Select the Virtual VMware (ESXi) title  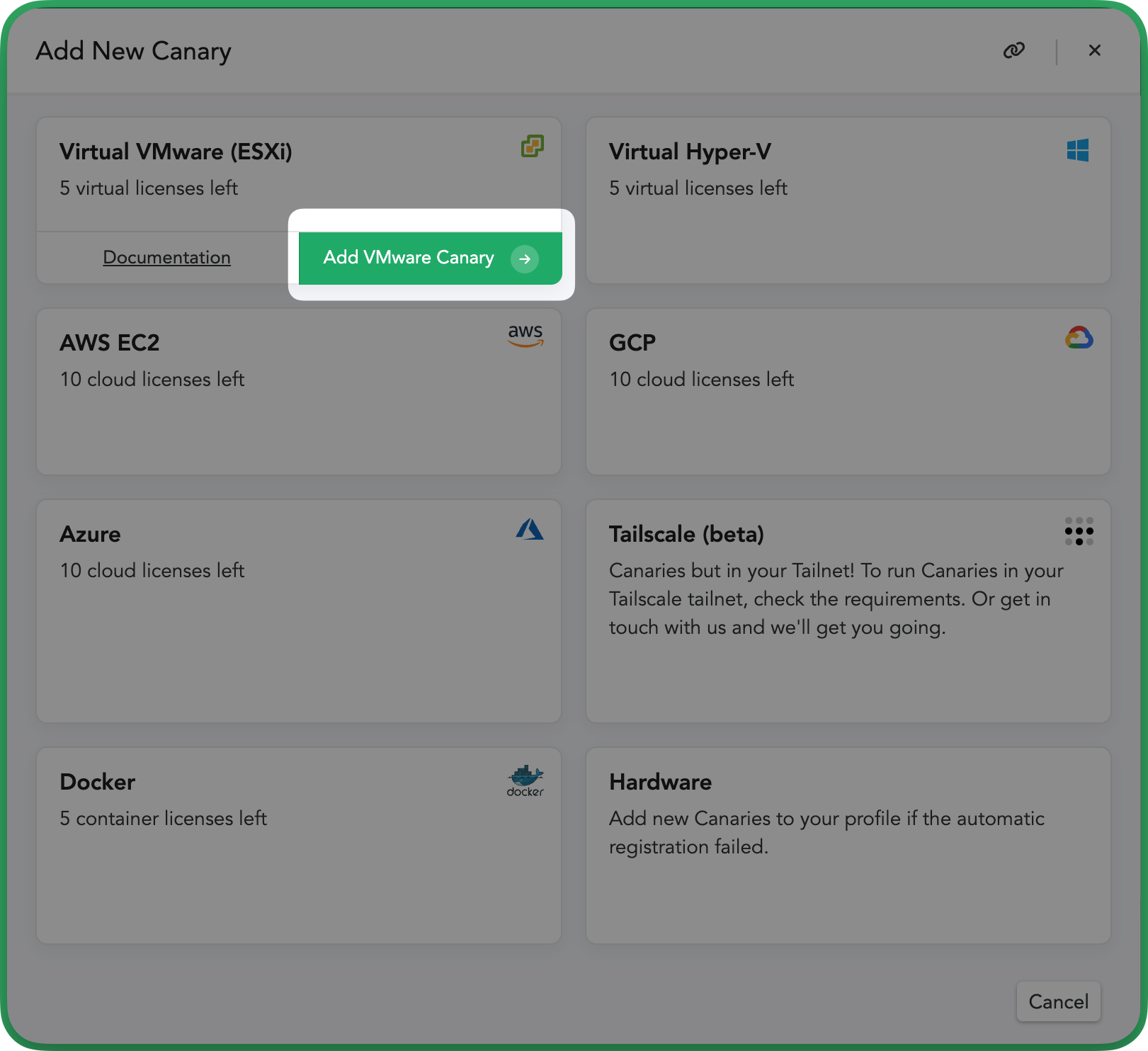[176, 152]
